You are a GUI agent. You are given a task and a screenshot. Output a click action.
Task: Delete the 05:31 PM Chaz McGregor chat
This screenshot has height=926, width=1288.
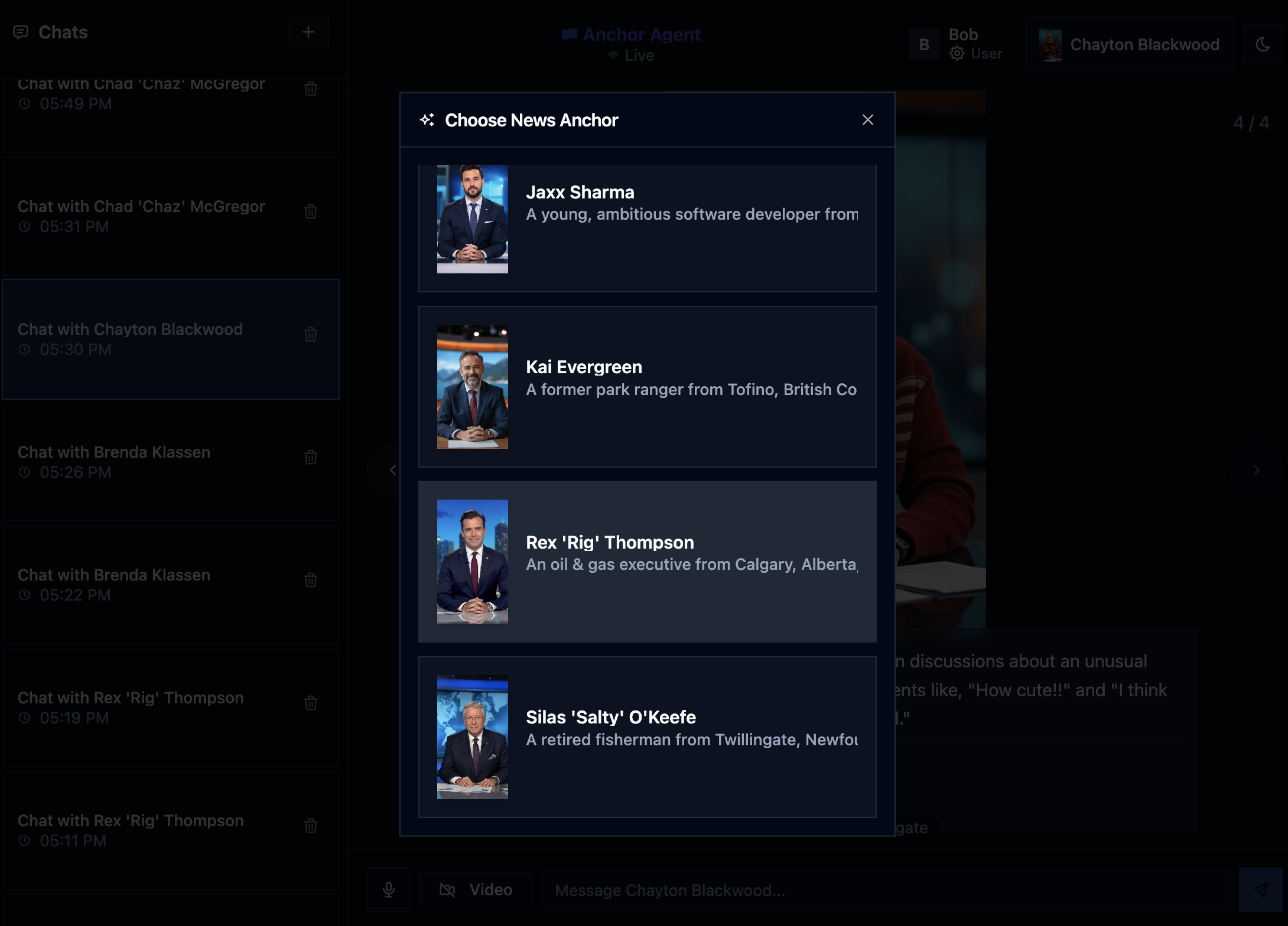click(310, 211)
